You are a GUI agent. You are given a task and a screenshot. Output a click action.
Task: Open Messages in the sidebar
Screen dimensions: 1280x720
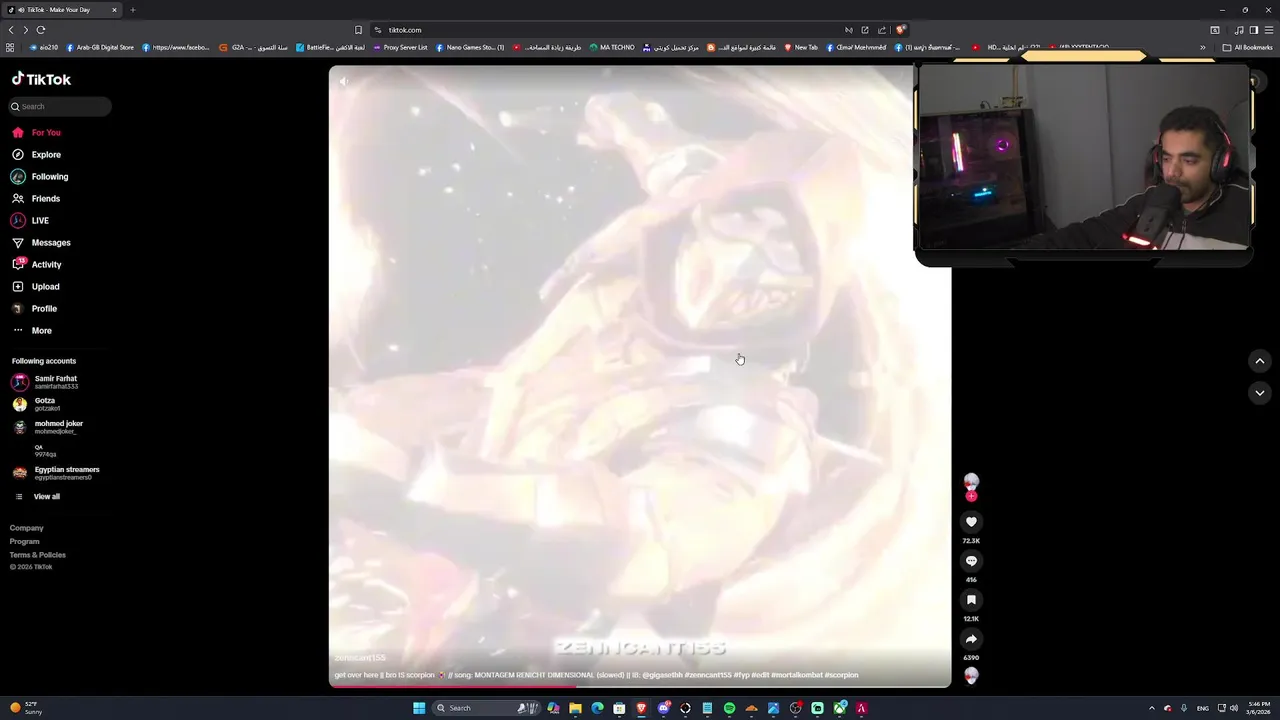pos(41,242)
